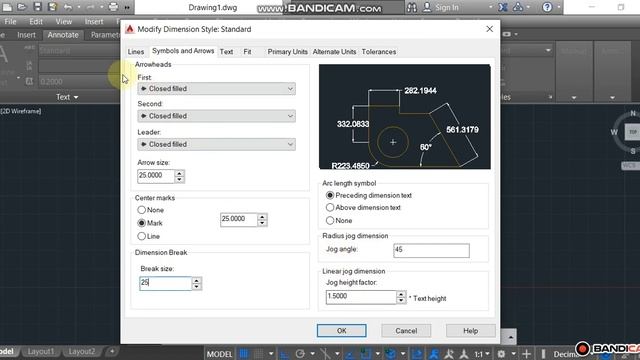The height and width of the screenshot is (360, 640).
Task: Switch to the Tolerances tab
Action: click(x=379, y=52)
